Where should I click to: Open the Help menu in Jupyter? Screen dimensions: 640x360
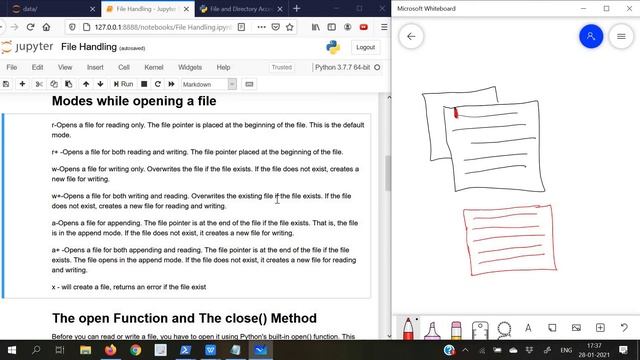[x=223, y=67]
